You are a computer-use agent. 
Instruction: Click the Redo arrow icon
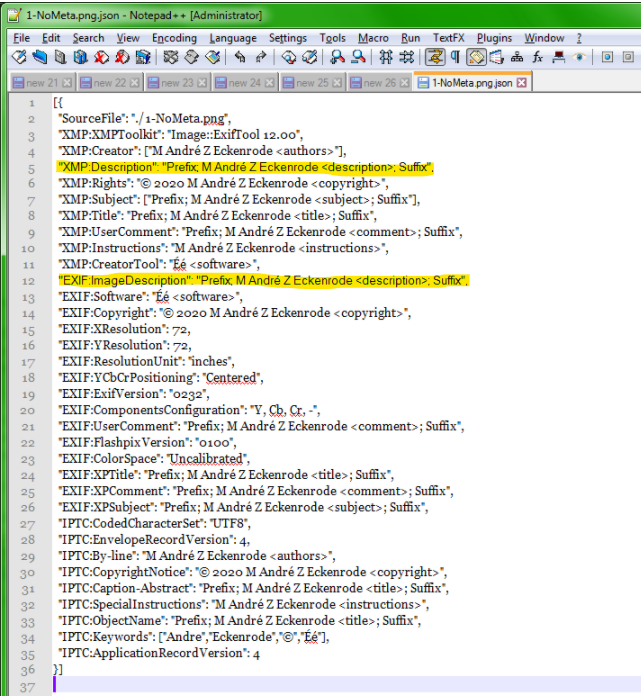(261, 57)
